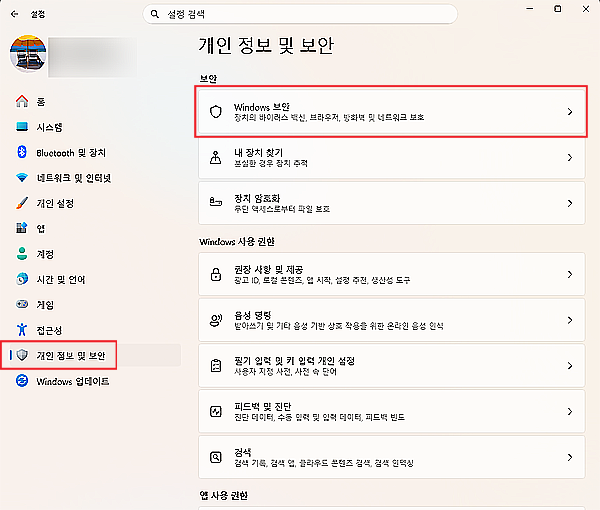600x510 pixels.
Task: Open Windows 보안 settings title
Action: click(262, 107)
